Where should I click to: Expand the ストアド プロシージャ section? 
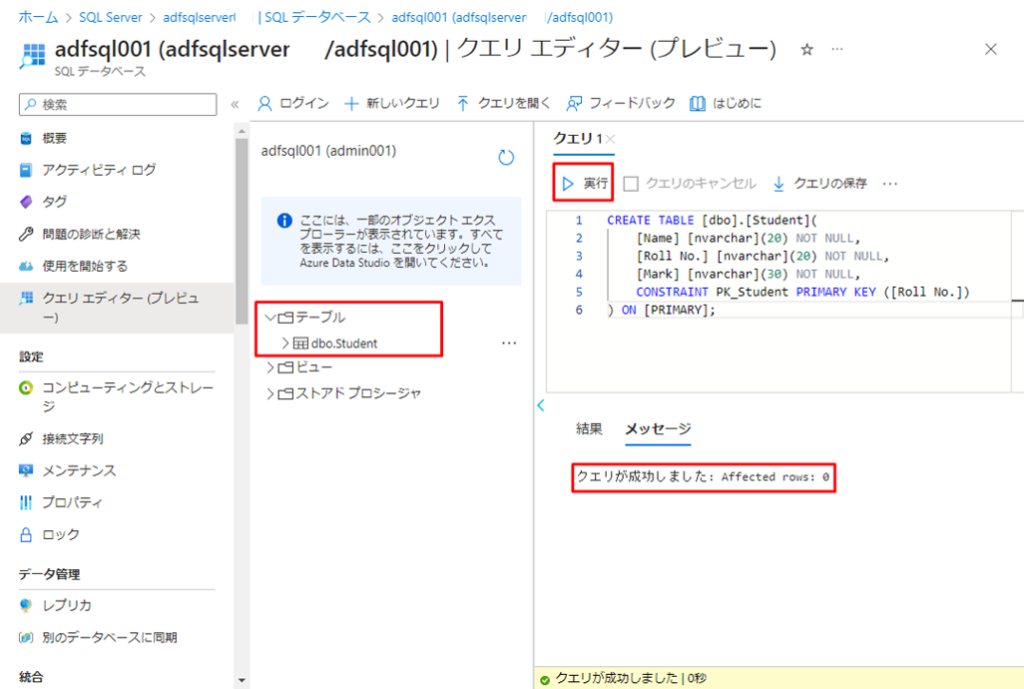tap(271, 394)
